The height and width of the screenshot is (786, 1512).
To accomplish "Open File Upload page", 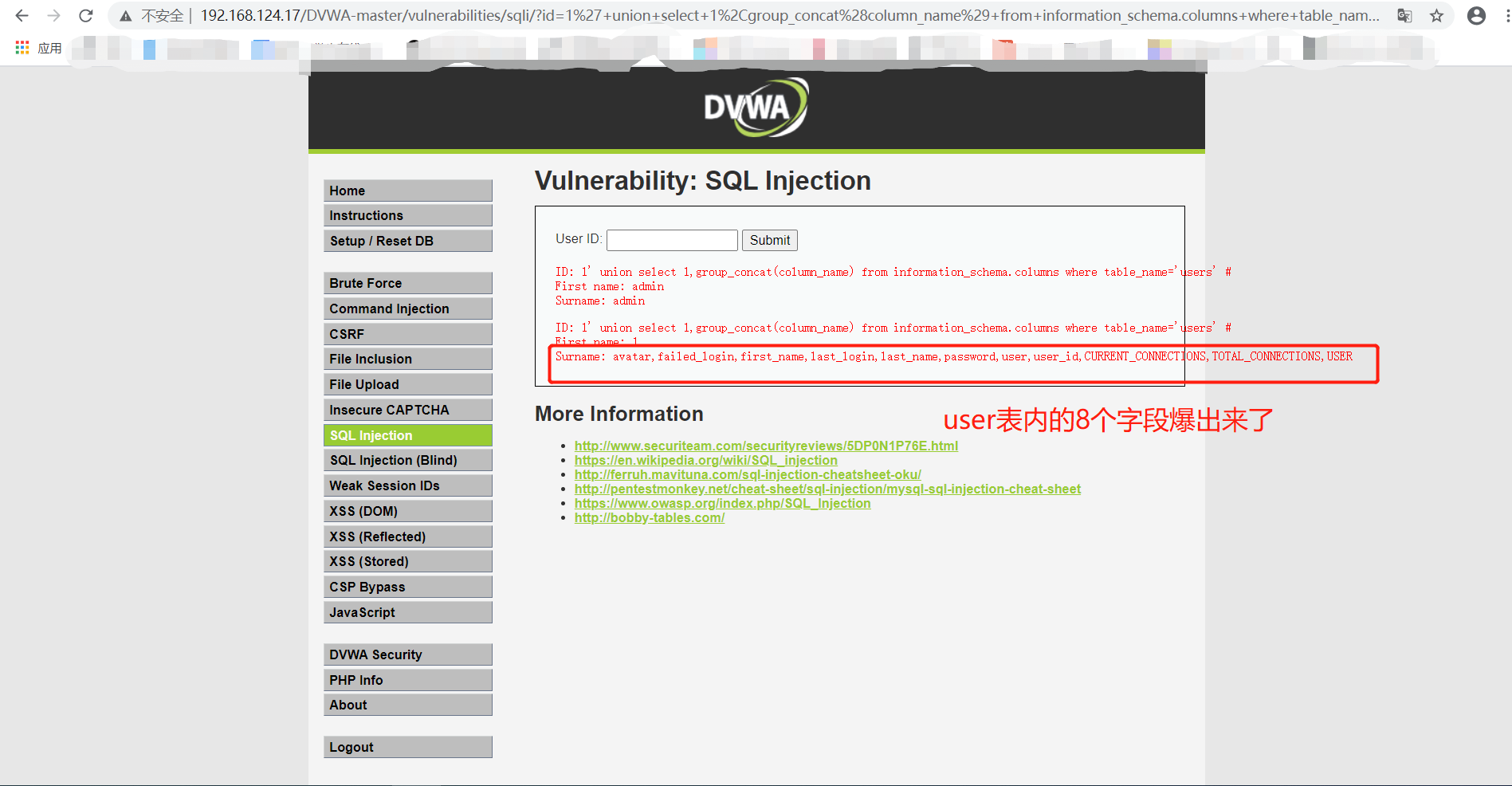I will coord(408,384).
